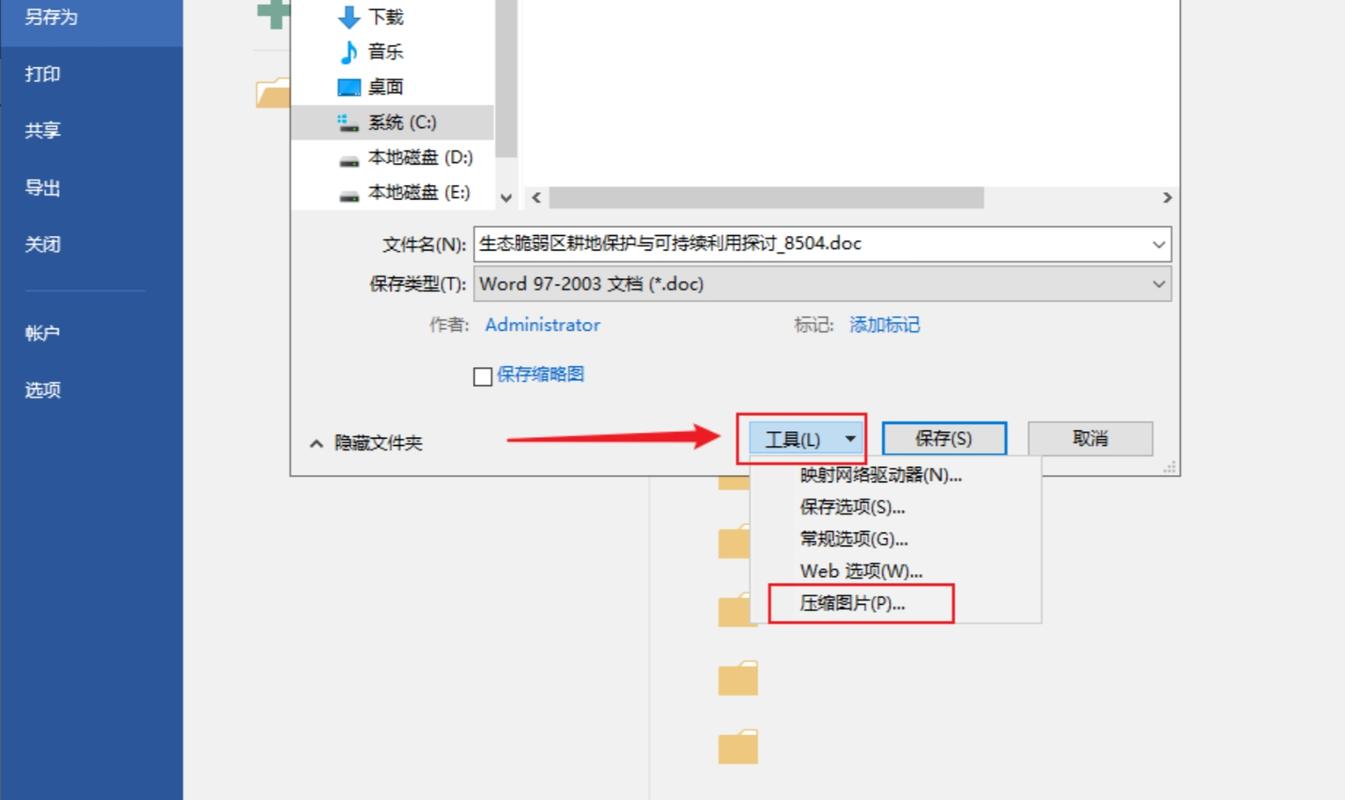Click the Music (音乐) note icon
The image size is (1345, 800).
pyautogui.click(x=349, y=52)
